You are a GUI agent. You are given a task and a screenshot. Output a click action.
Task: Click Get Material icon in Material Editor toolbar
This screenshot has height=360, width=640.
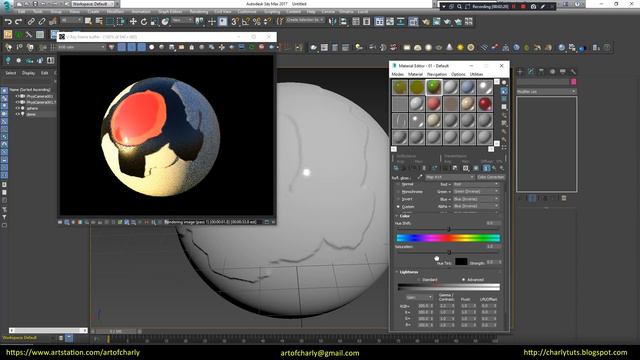(x=396, y=168)
